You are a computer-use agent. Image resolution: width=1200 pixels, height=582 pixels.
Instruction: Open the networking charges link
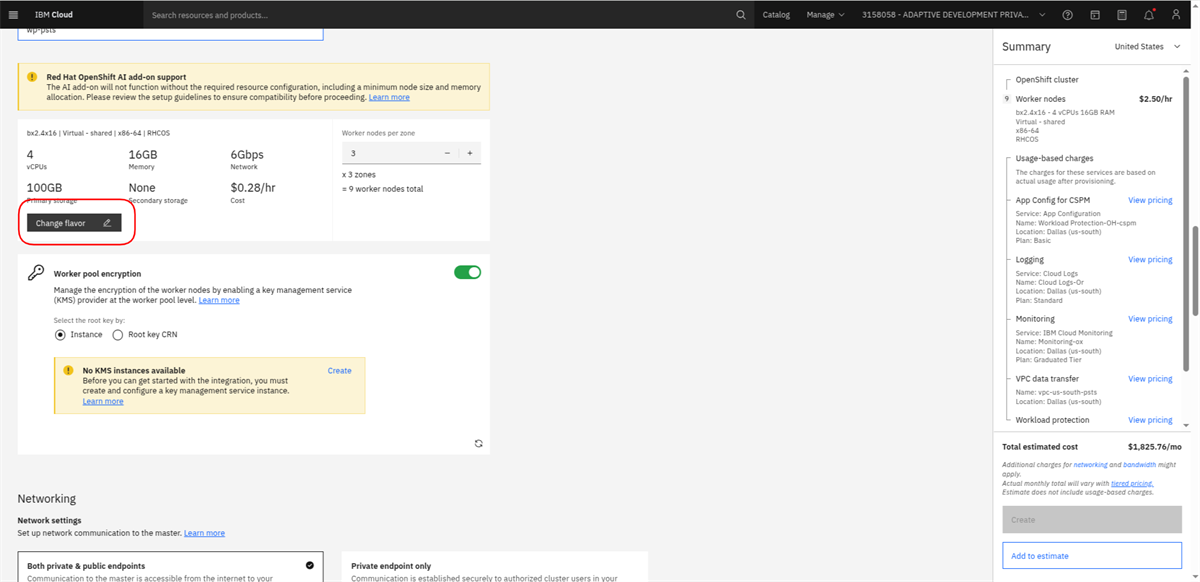[x=1090, y=465]
